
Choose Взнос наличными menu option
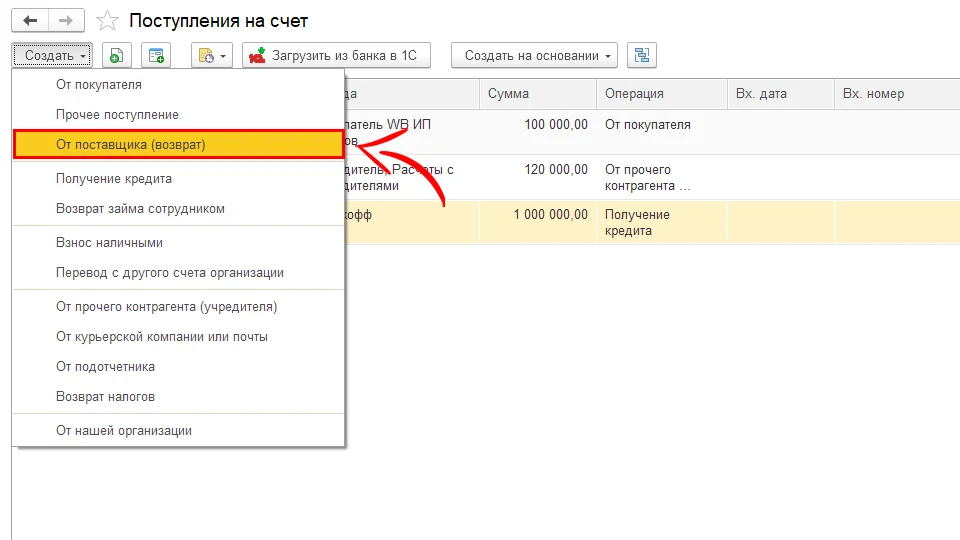[109, 243]
